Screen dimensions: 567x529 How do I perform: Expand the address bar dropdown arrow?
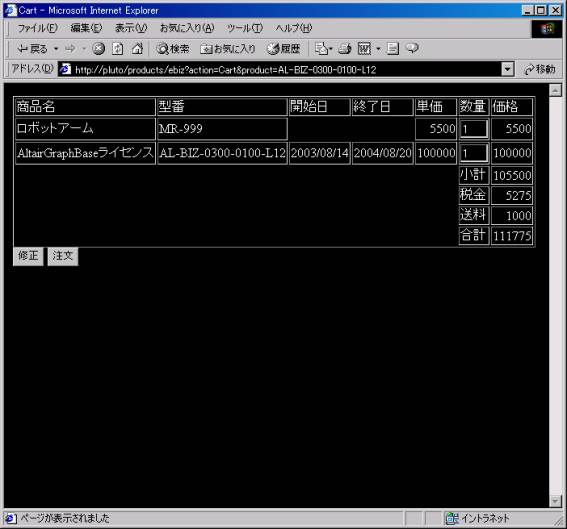pyautogui.click(x=507, y=69)
